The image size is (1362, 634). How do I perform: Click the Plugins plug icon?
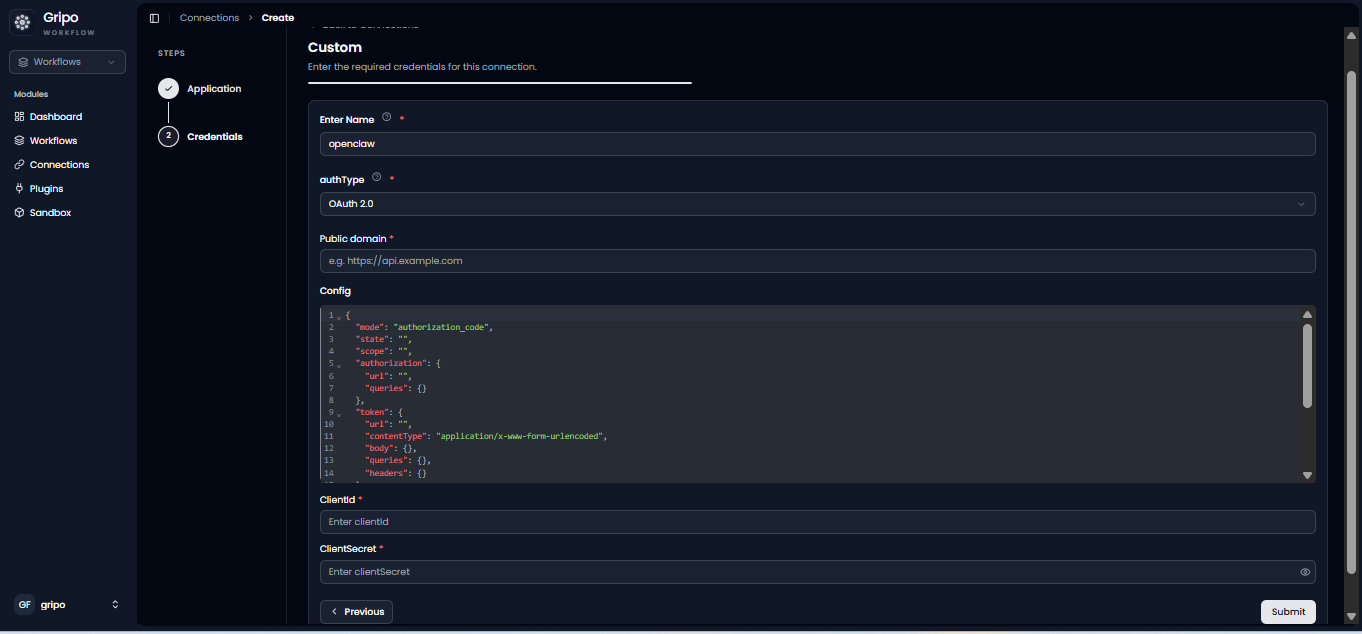[20, 189]
